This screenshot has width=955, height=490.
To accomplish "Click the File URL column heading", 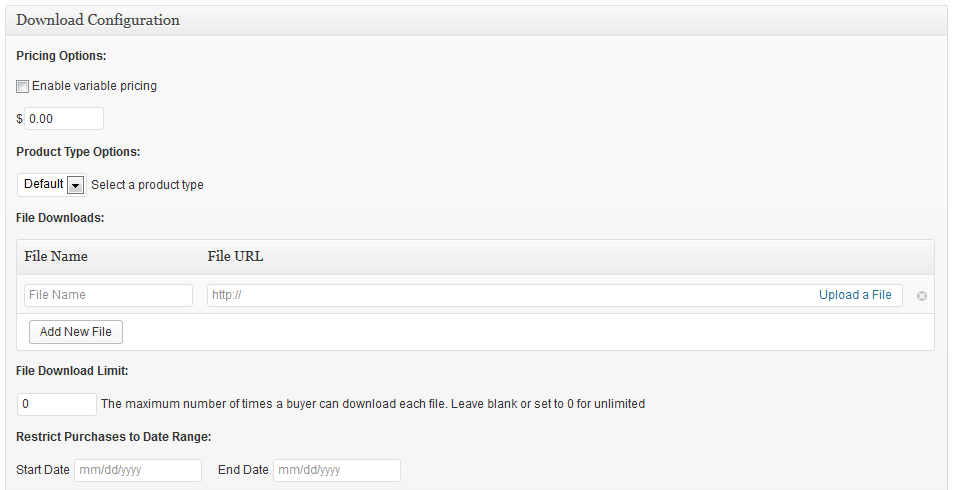I will [236, 256].
